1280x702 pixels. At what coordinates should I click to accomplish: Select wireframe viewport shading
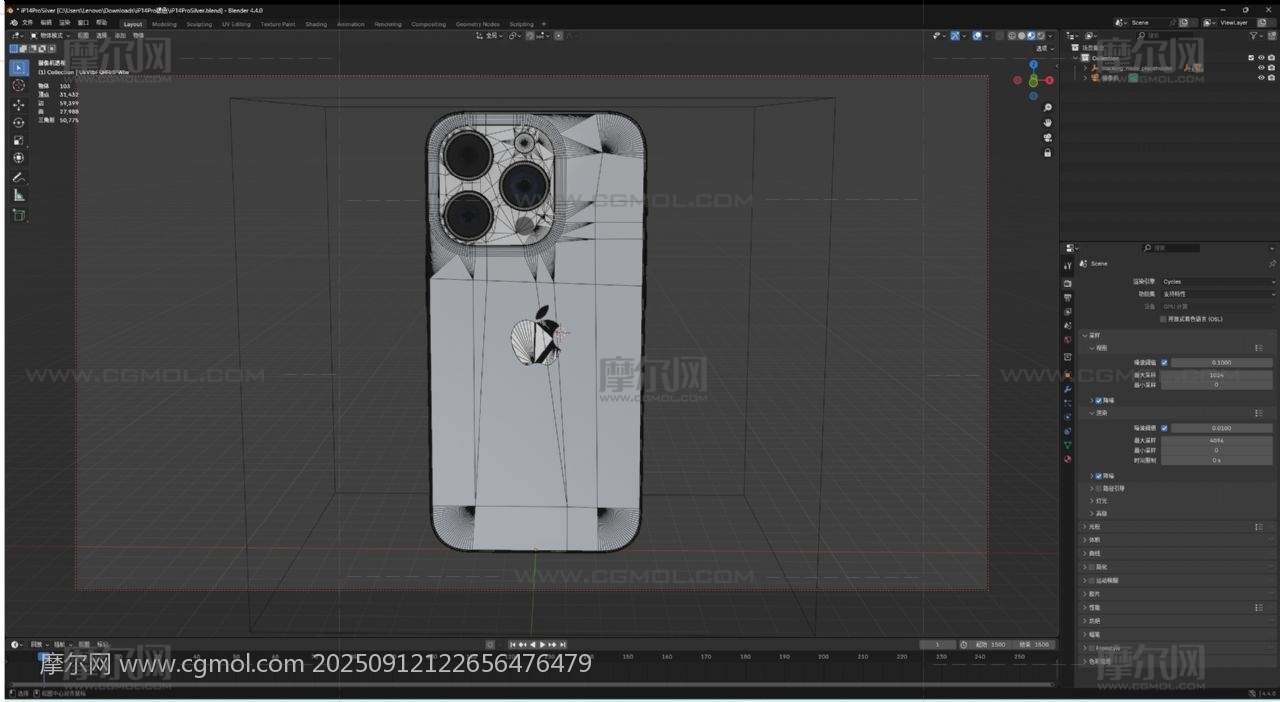pos(1012,36)
